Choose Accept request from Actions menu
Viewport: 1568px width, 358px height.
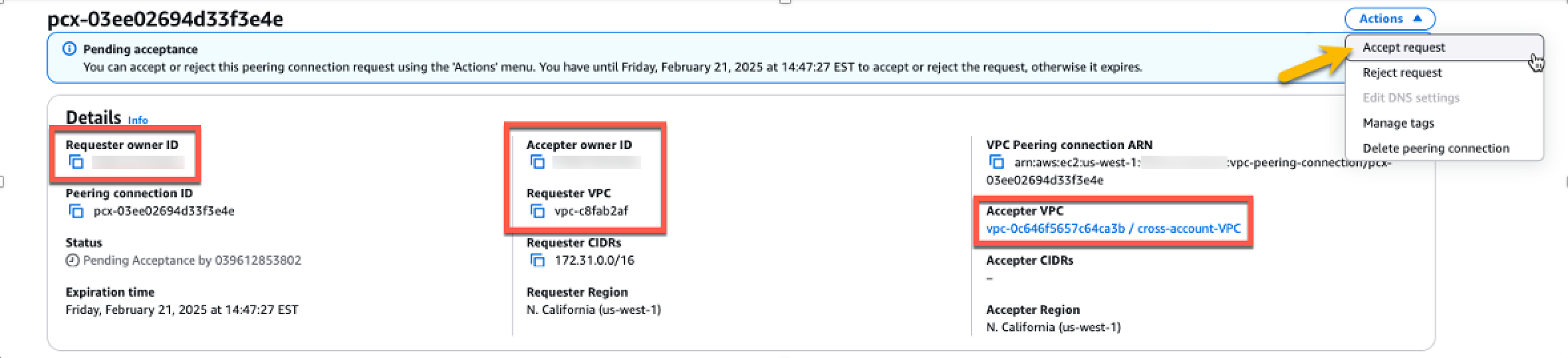tap(1404, 48)
